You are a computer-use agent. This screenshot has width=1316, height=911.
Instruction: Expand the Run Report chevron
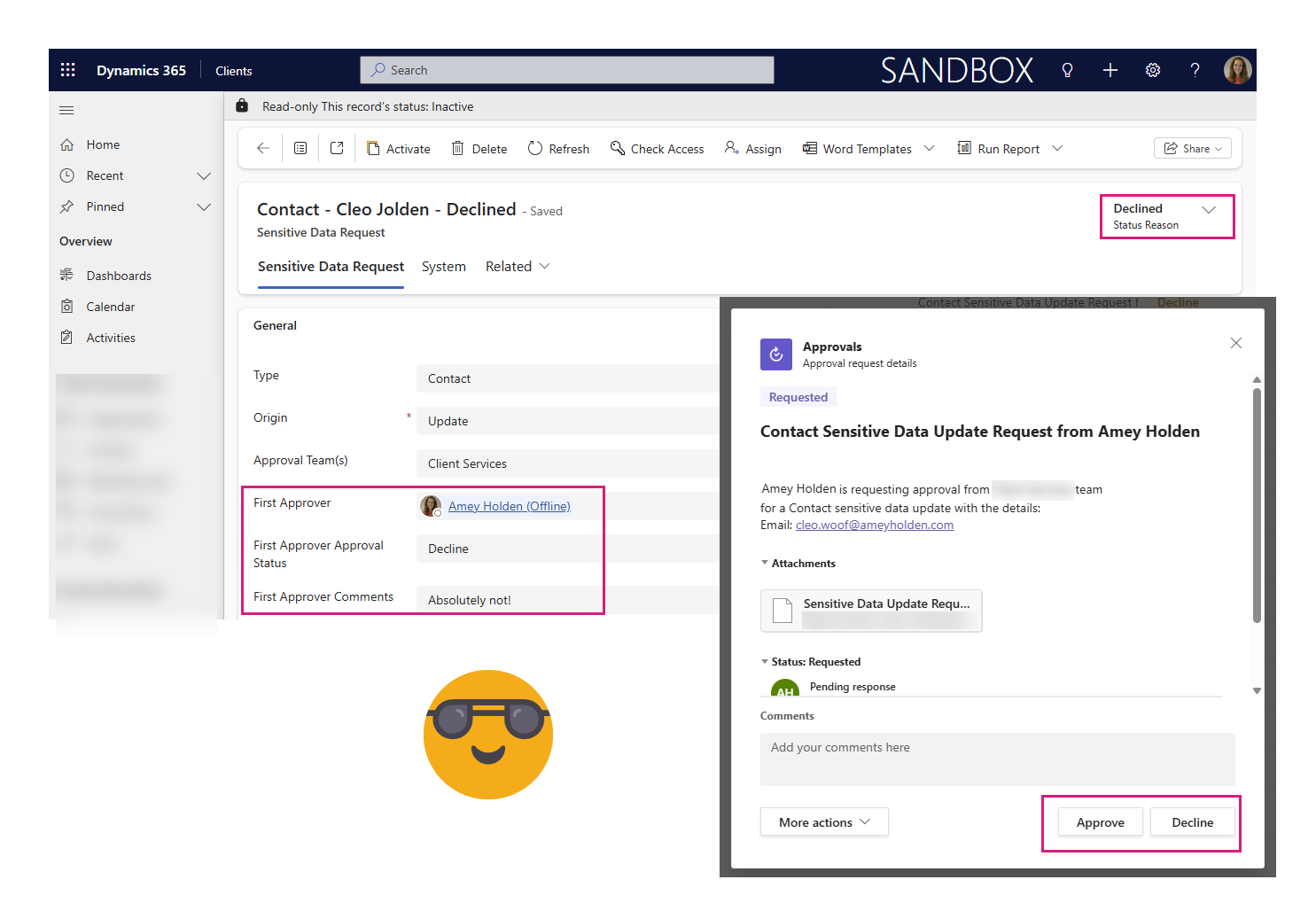point(1057,148)
